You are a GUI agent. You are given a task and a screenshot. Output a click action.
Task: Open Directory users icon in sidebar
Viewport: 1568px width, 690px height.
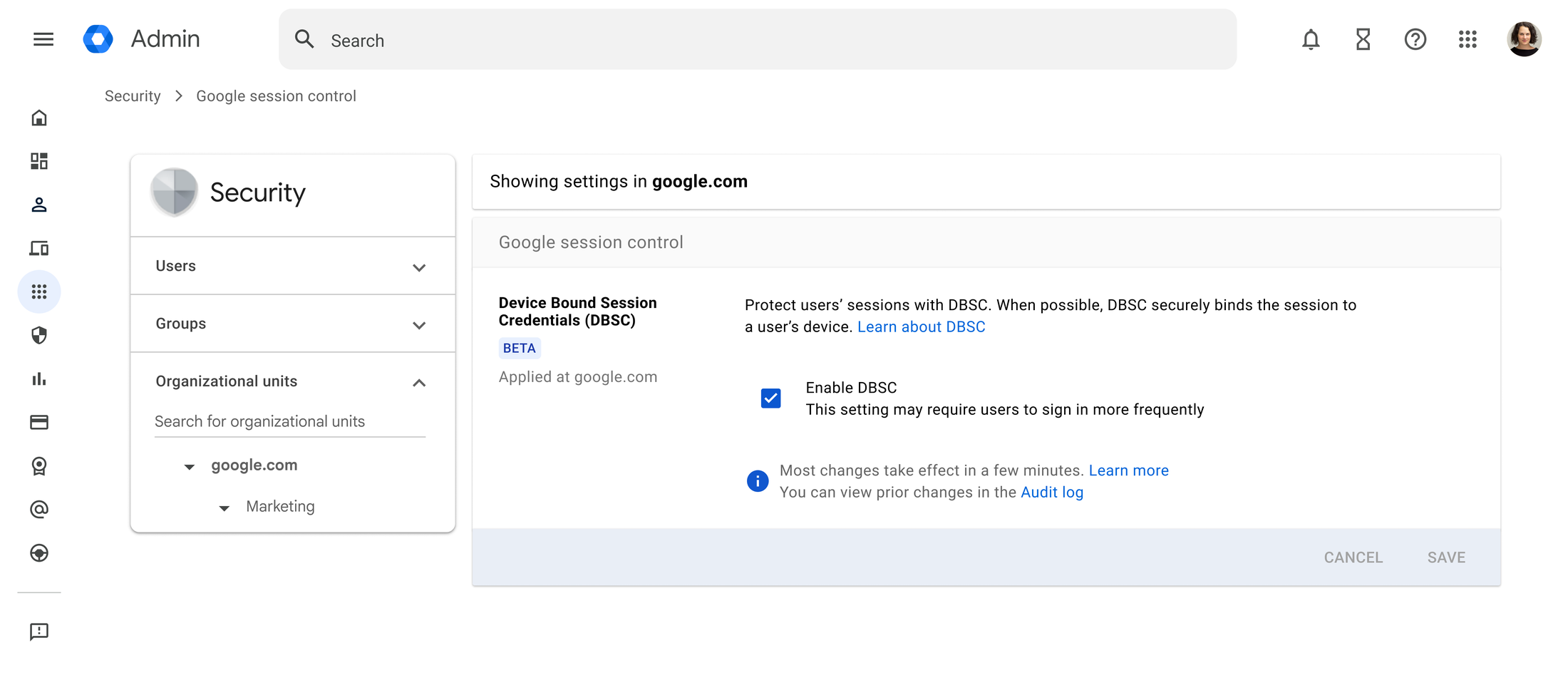point(39,205)
